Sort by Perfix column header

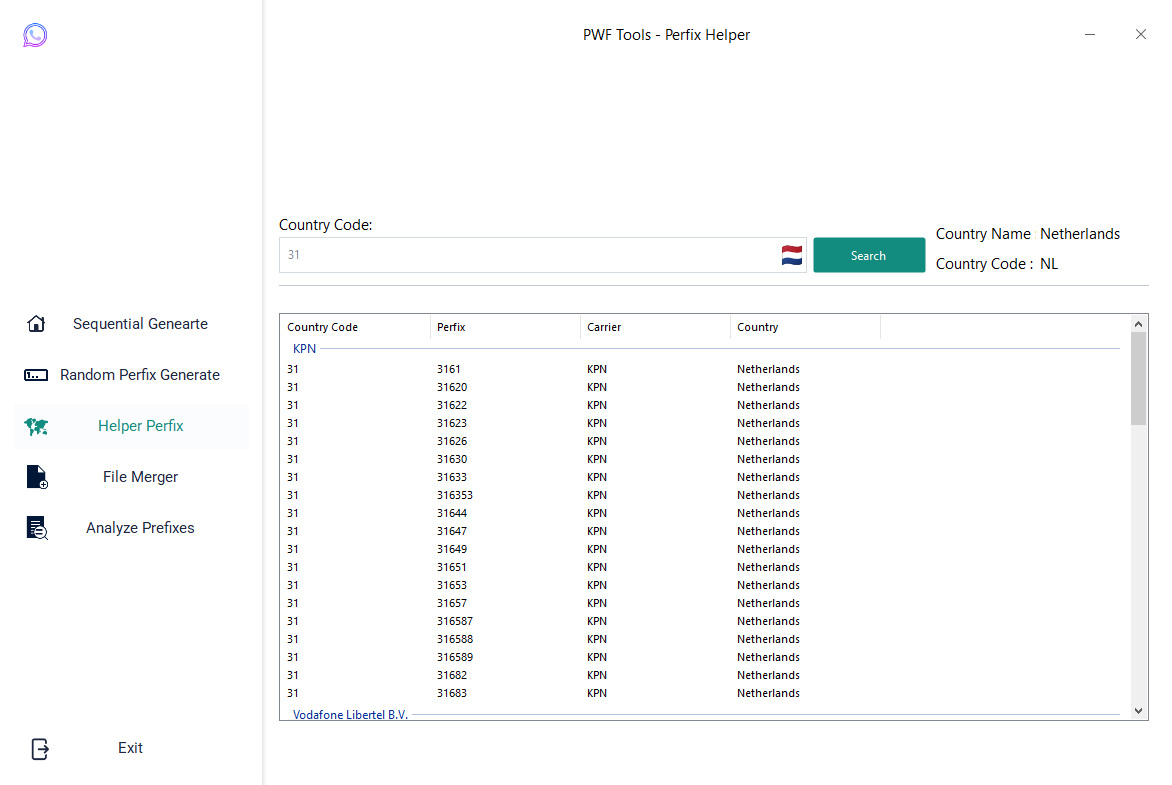click(505, 327)
